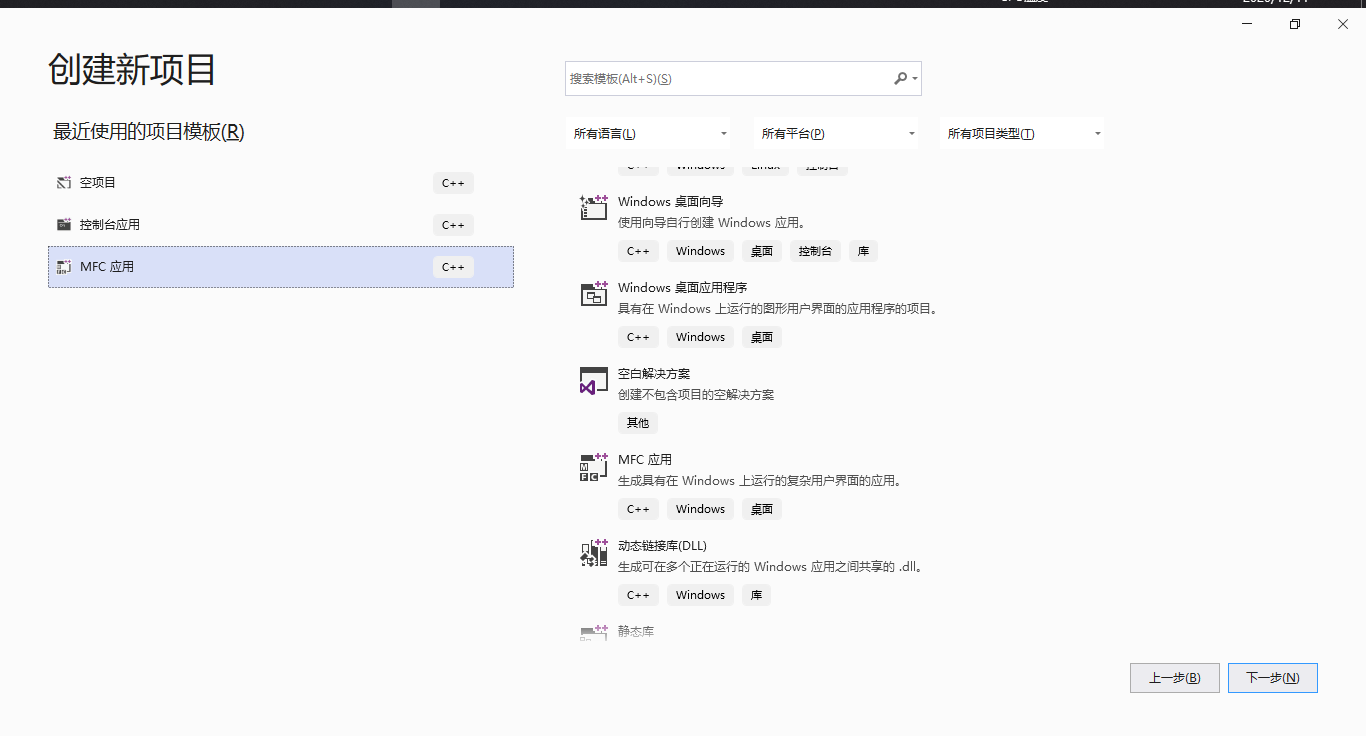Click the 空项目 icon in recent templates
Image resolution: width=1366 pixels, height=736 pixels.
(64, 183)
